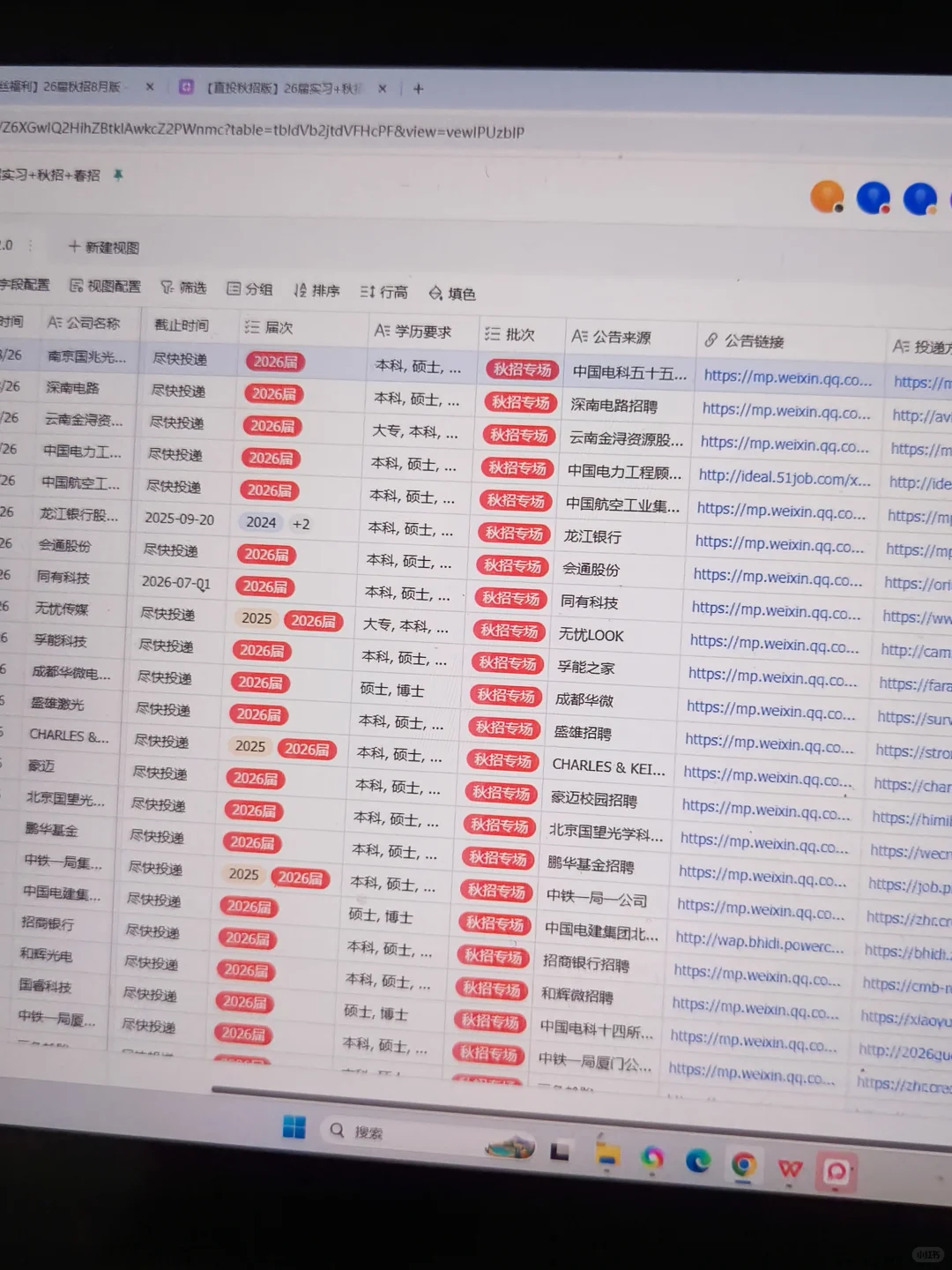This screenshot has width=952, height=1270.
Task: Open the mp.weixin link in 南京国兆光 row
Action: (788, 377)
